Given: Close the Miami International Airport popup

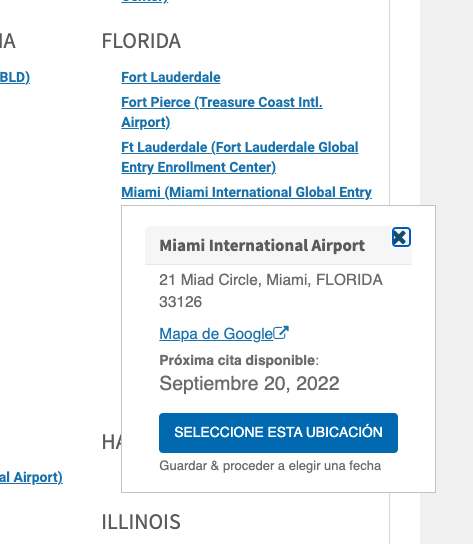Looking at the screenshot, I should (x=401, y=237).
